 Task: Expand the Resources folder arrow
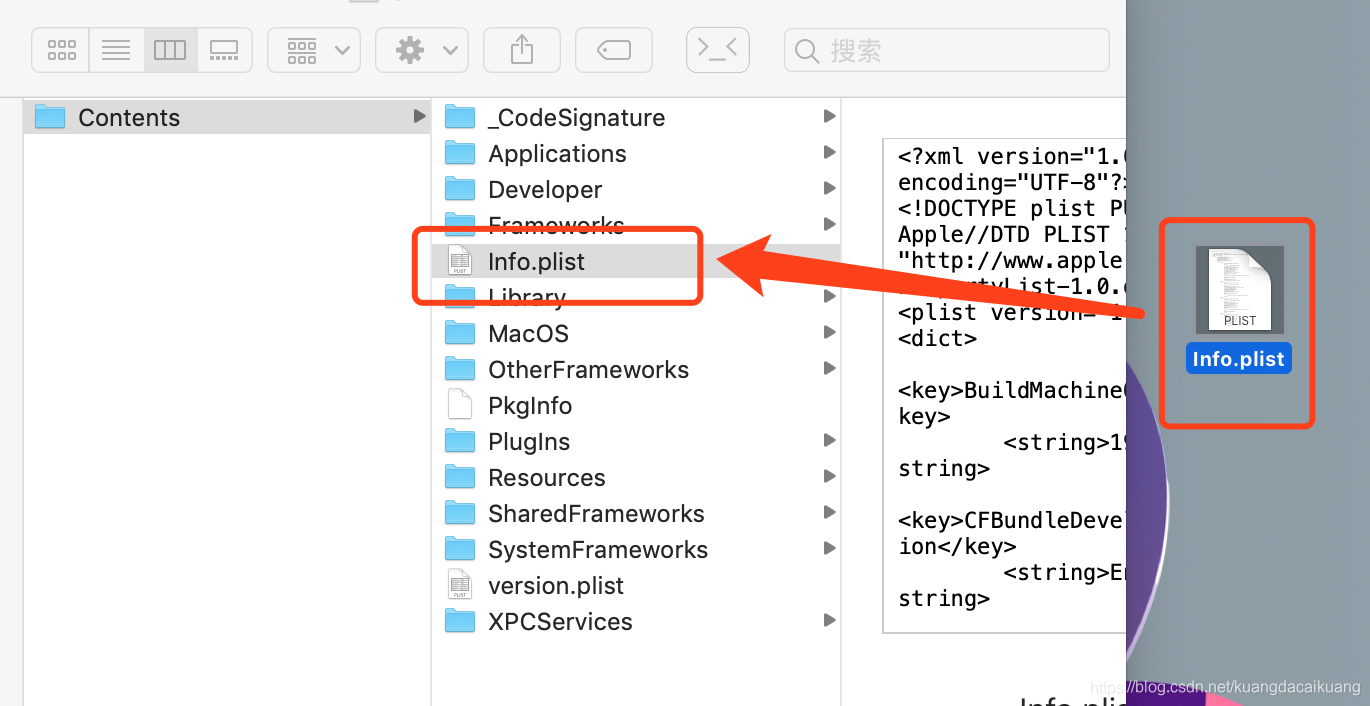(829, 476)
